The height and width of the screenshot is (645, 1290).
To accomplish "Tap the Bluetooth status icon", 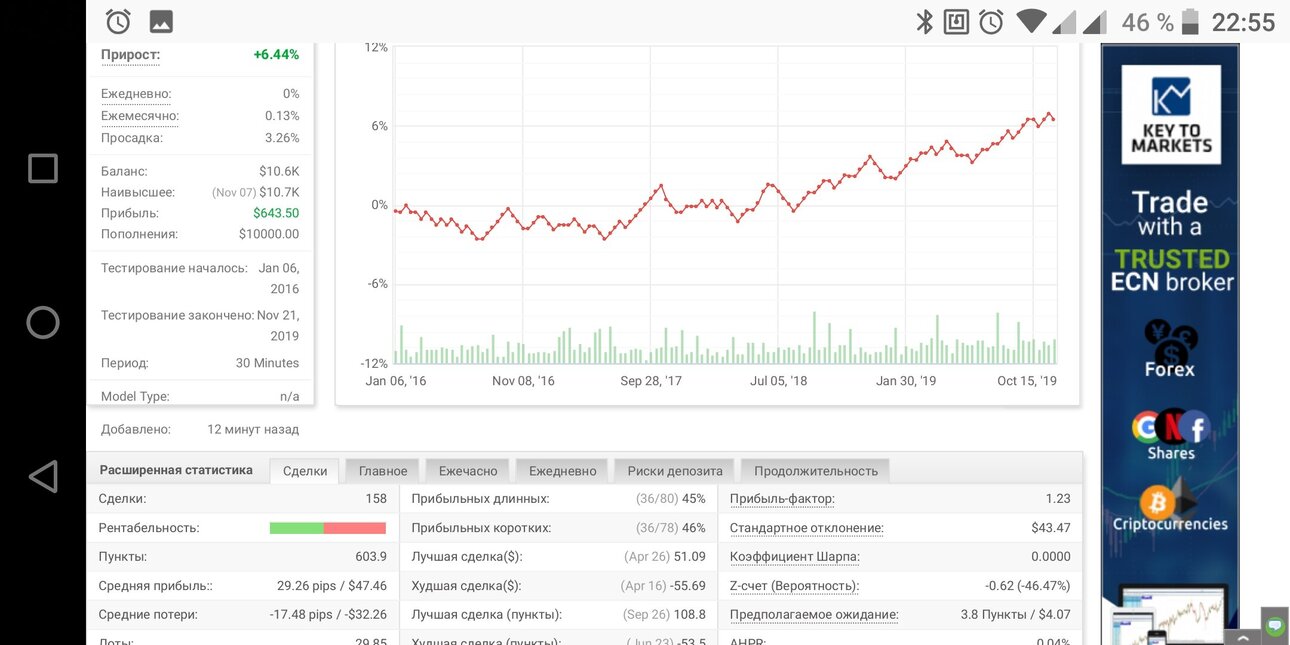I will [x=925, y=21].
